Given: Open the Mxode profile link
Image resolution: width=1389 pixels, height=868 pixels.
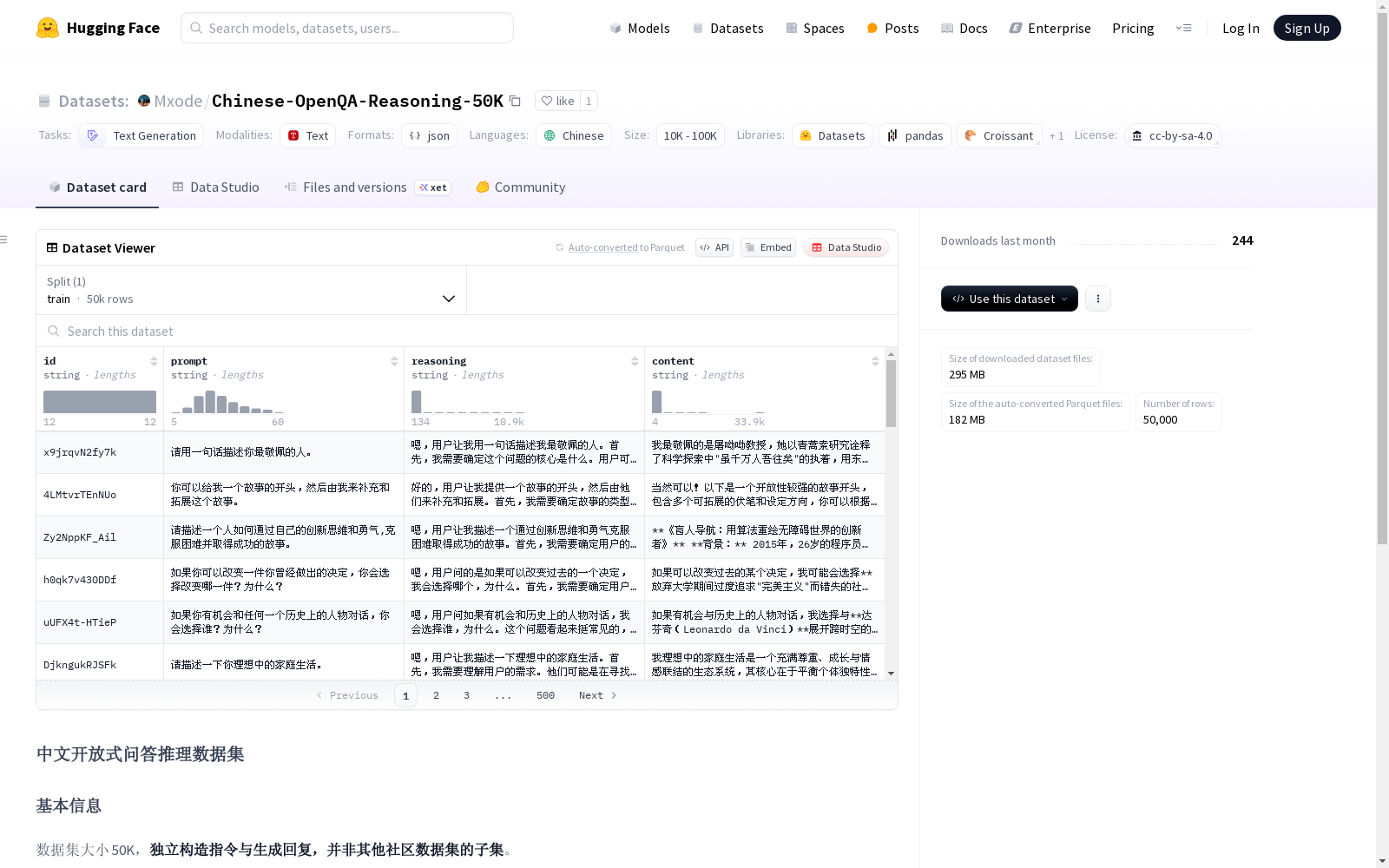Looking at the screenshot, I should pos(178,101).
